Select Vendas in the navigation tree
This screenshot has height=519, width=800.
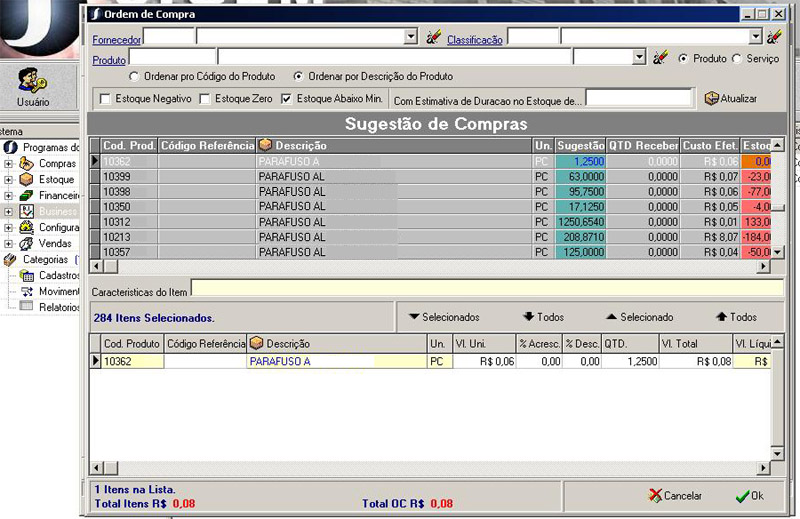55,243
